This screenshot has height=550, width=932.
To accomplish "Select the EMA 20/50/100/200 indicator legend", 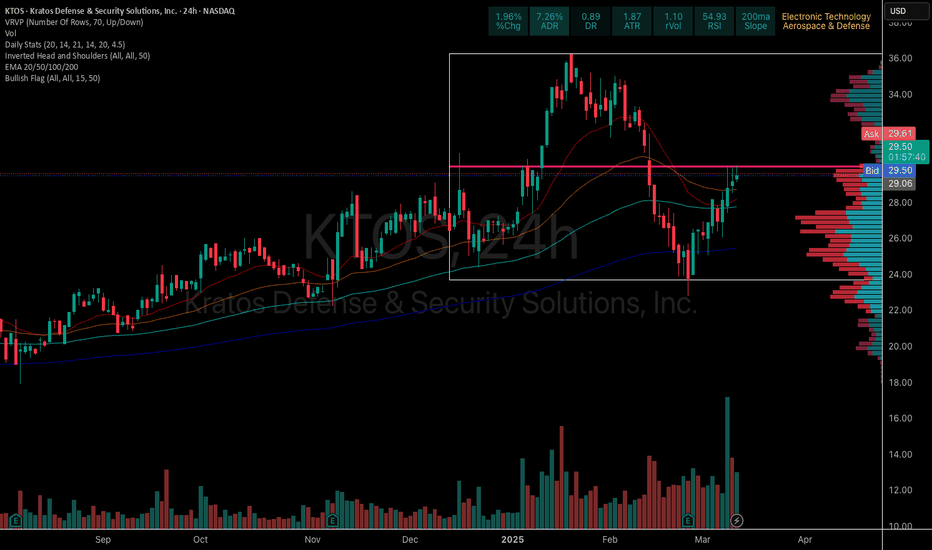I will tap(41, 67).
